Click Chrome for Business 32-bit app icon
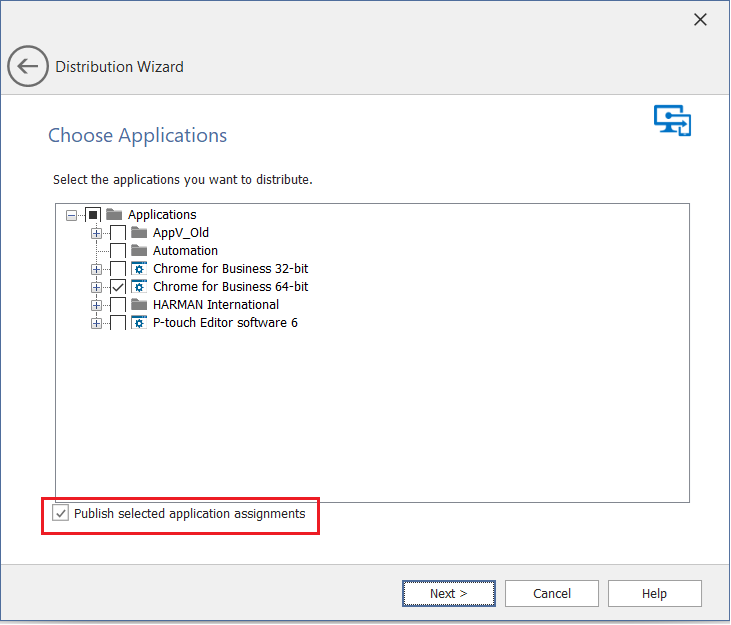Viewport: 731px width, 625px height. pyautogui.click(x=139, y=269)
